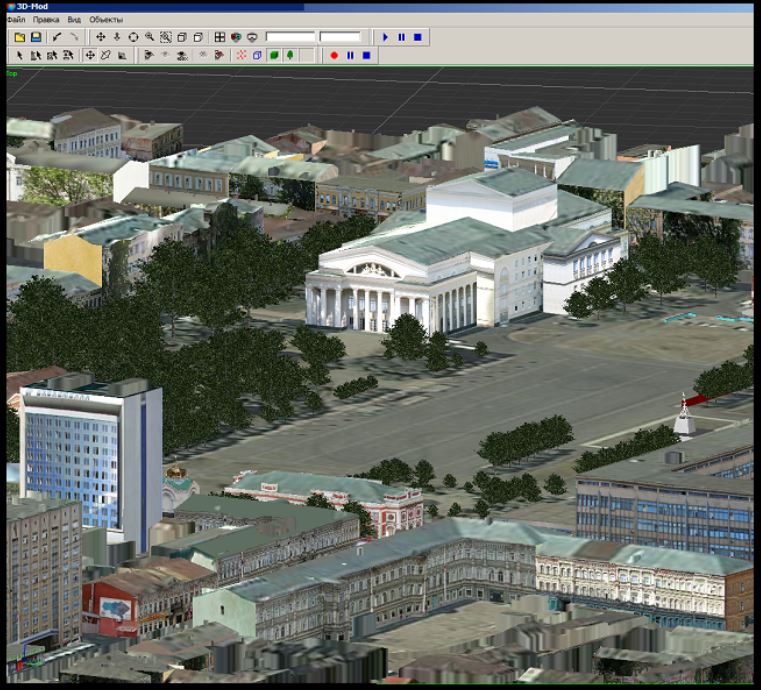Select the magnifying glass zoom tool

tap(149, 37)
